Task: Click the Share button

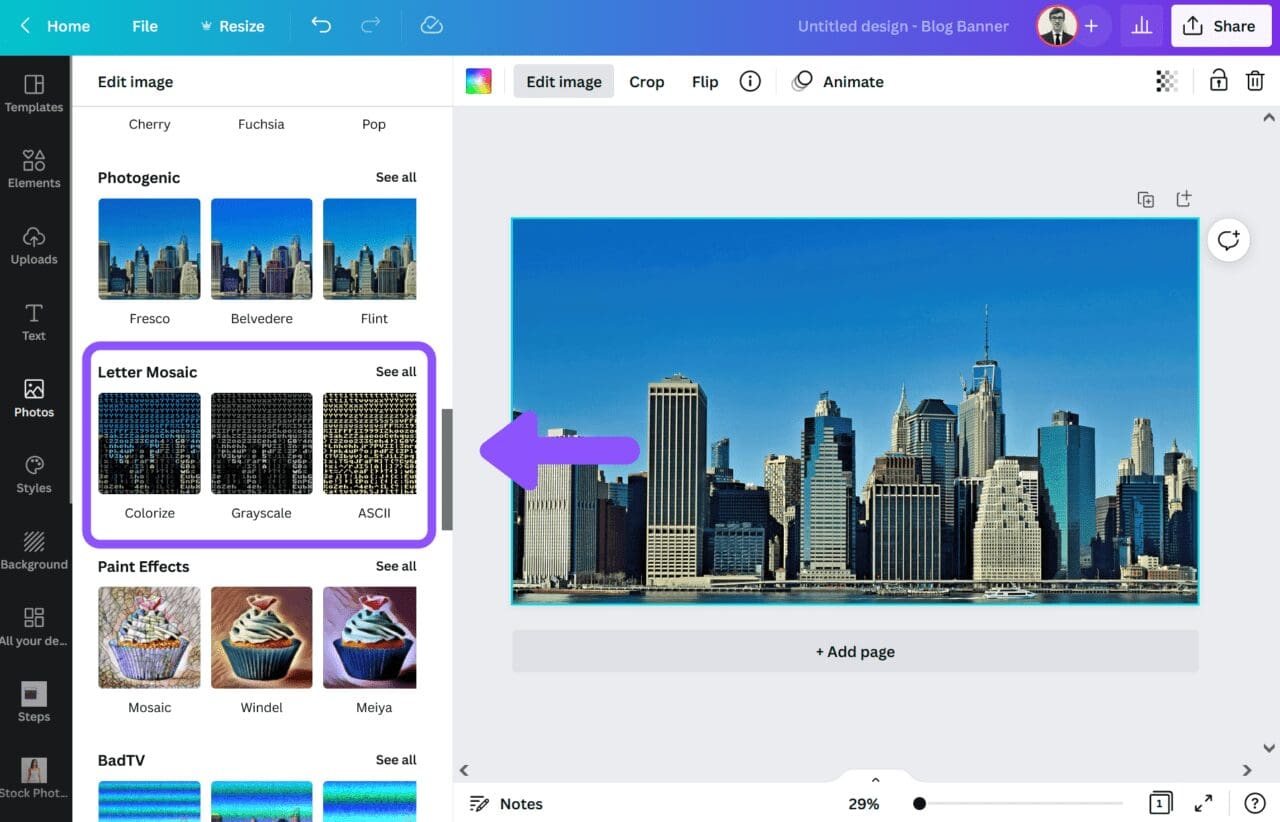Action: point(1221,25)
